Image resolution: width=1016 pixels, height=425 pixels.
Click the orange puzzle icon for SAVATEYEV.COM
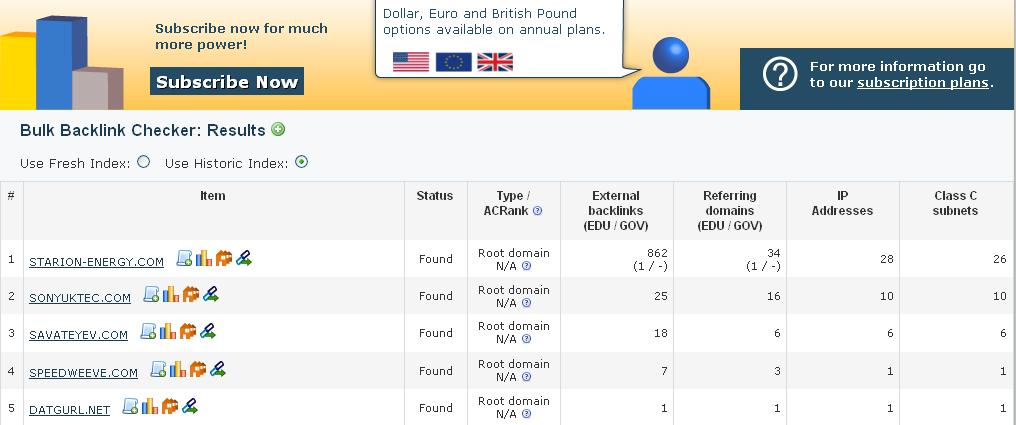pyautogui.click(x=186, y=331)
